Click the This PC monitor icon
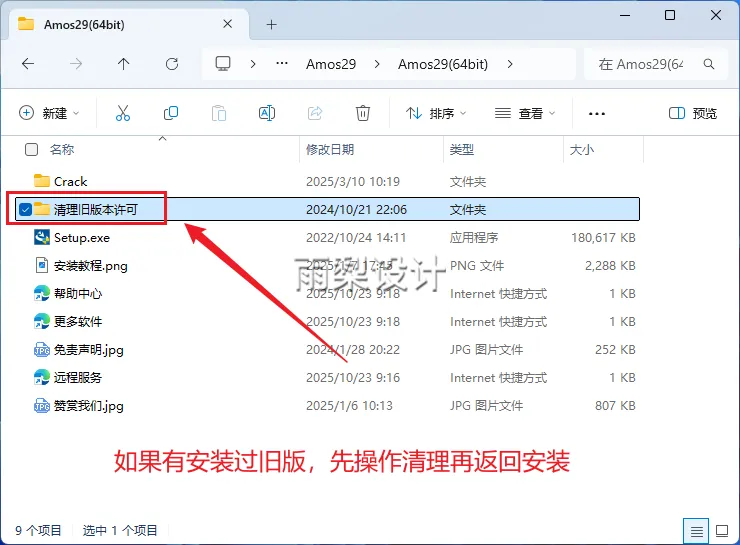The image size is (740, 545). click(x=223, y=64)
